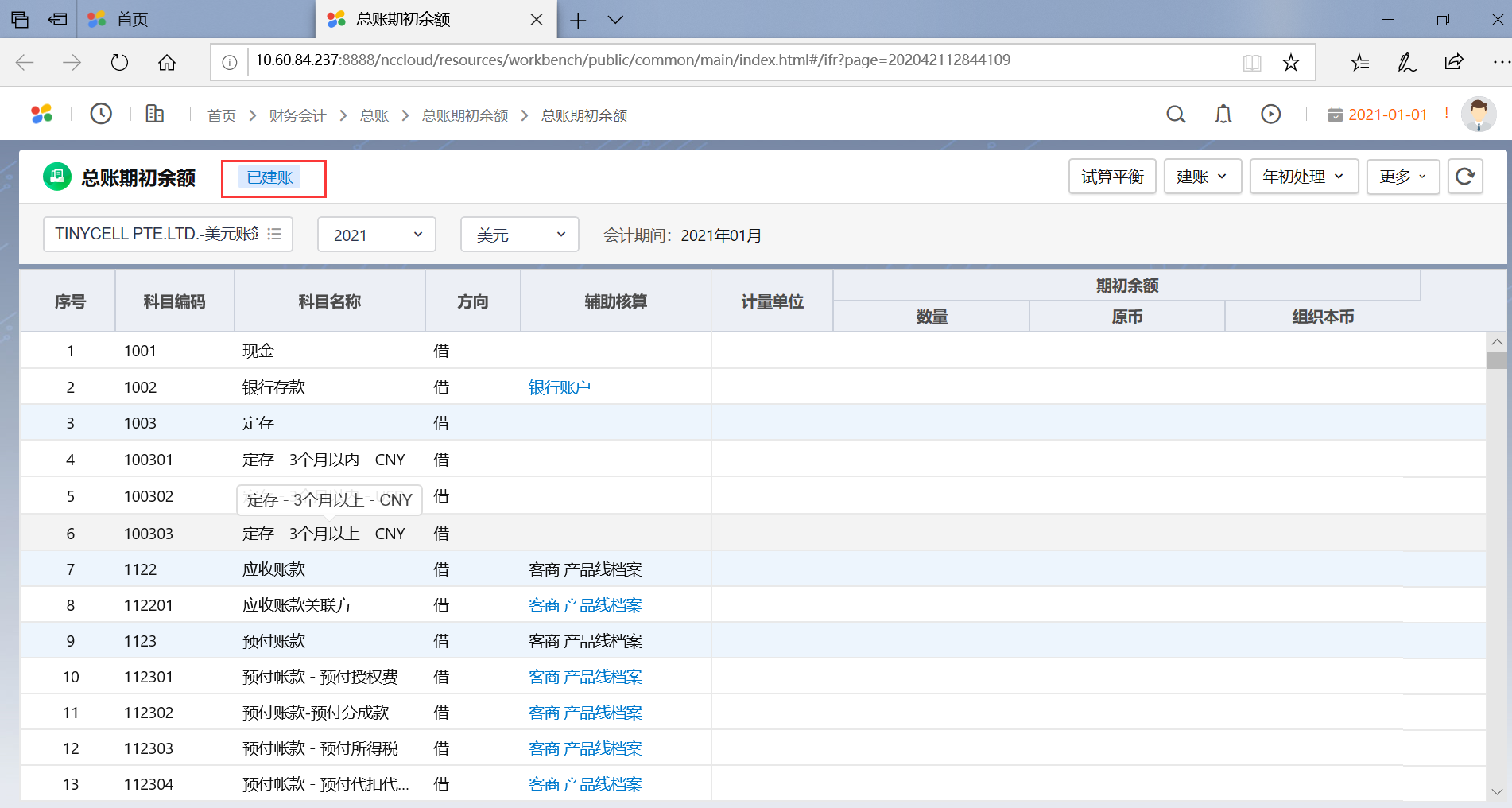Expand the 建账 dropdown button
This screenshot has width=1512, height=808.
point(1202,177)
